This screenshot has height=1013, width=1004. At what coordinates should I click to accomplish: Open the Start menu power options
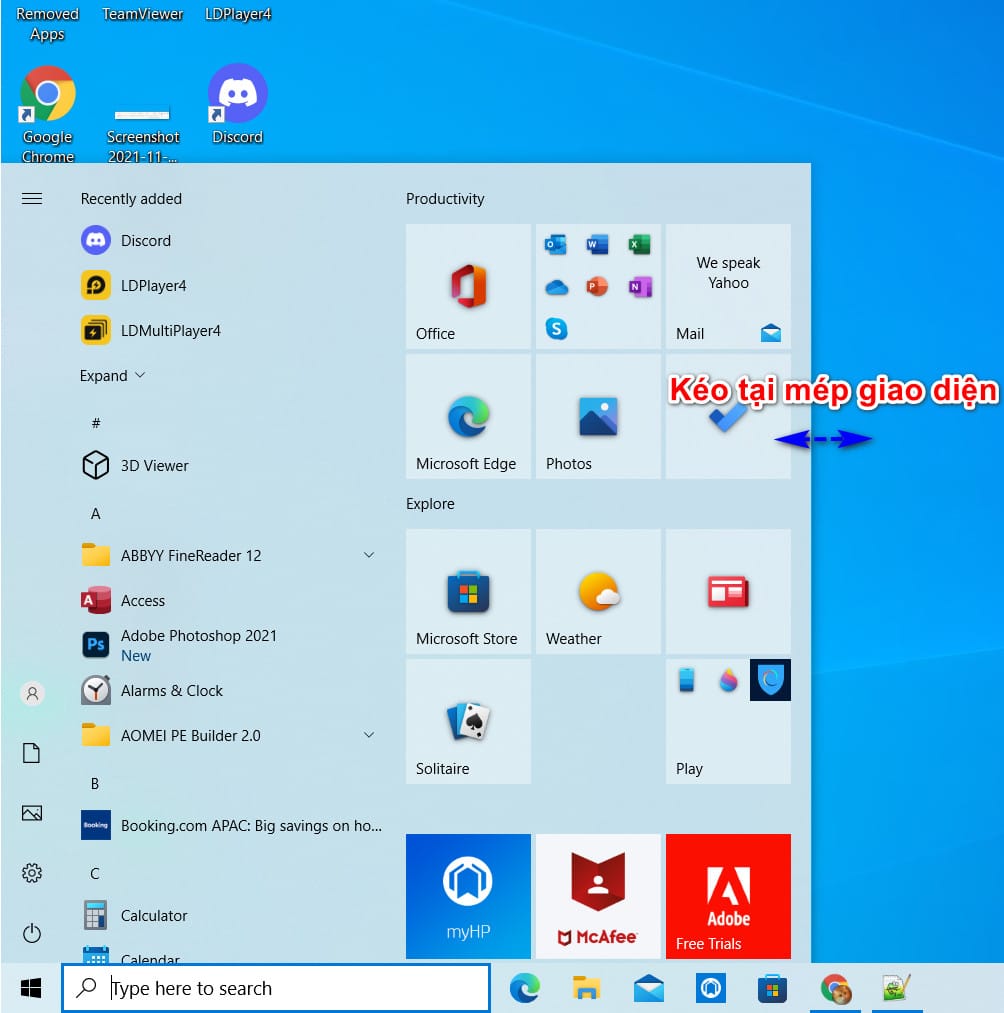coord(32,934)
